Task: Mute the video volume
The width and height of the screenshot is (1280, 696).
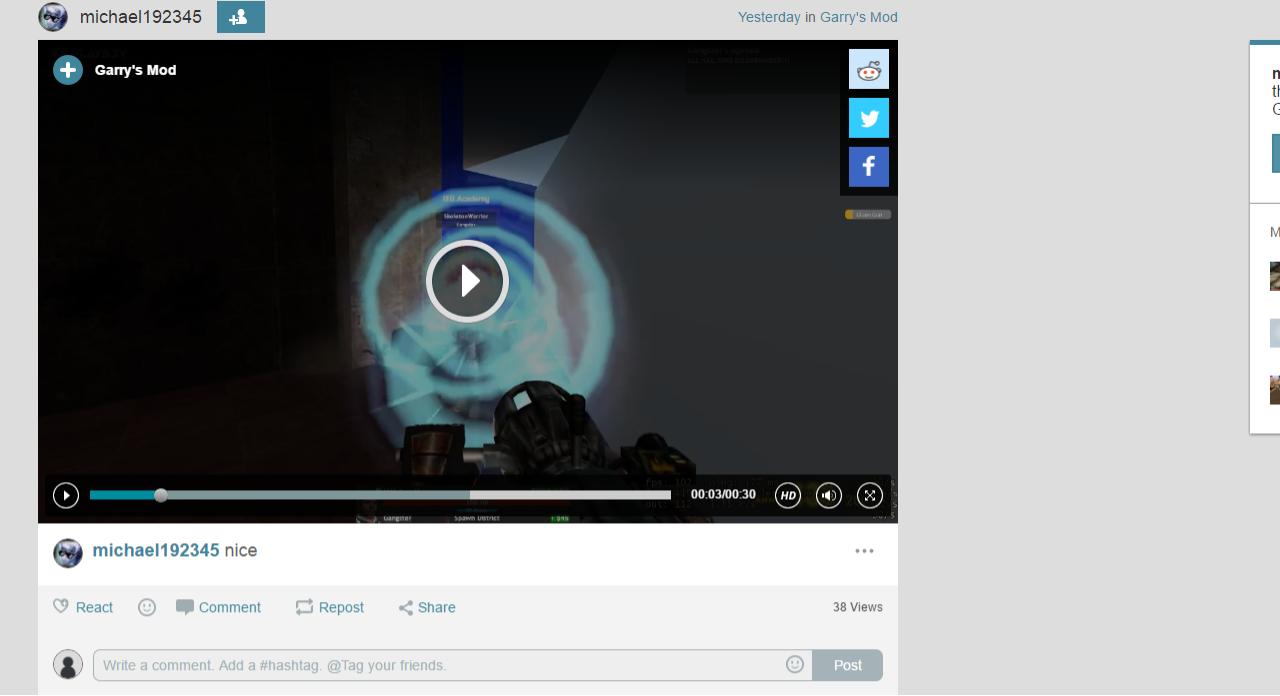Action: coord(829,495)
